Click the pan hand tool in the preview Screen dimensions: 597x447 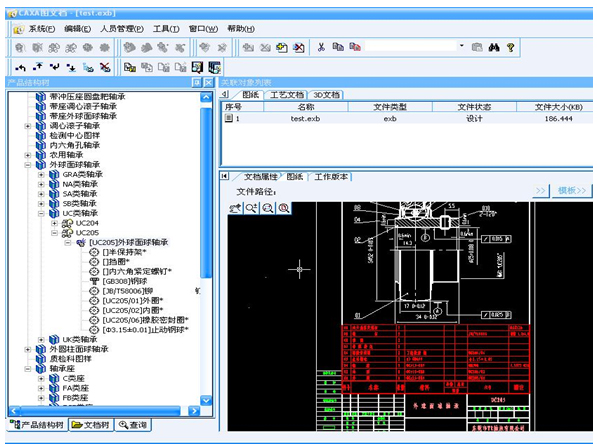(235, 208)
